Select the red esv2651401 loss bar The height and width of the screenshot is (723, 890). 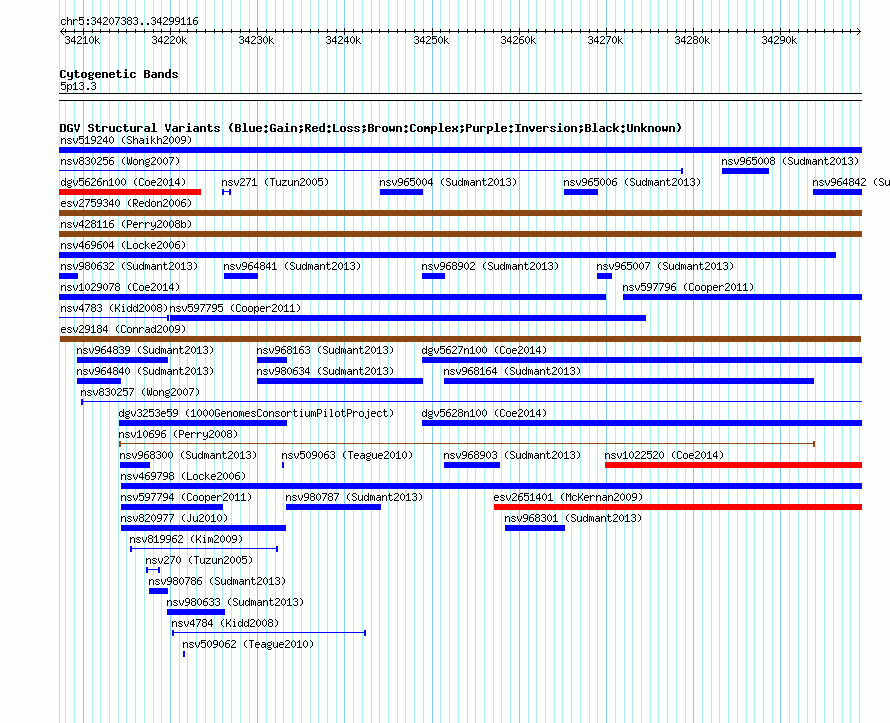click(x=678, y=507)
